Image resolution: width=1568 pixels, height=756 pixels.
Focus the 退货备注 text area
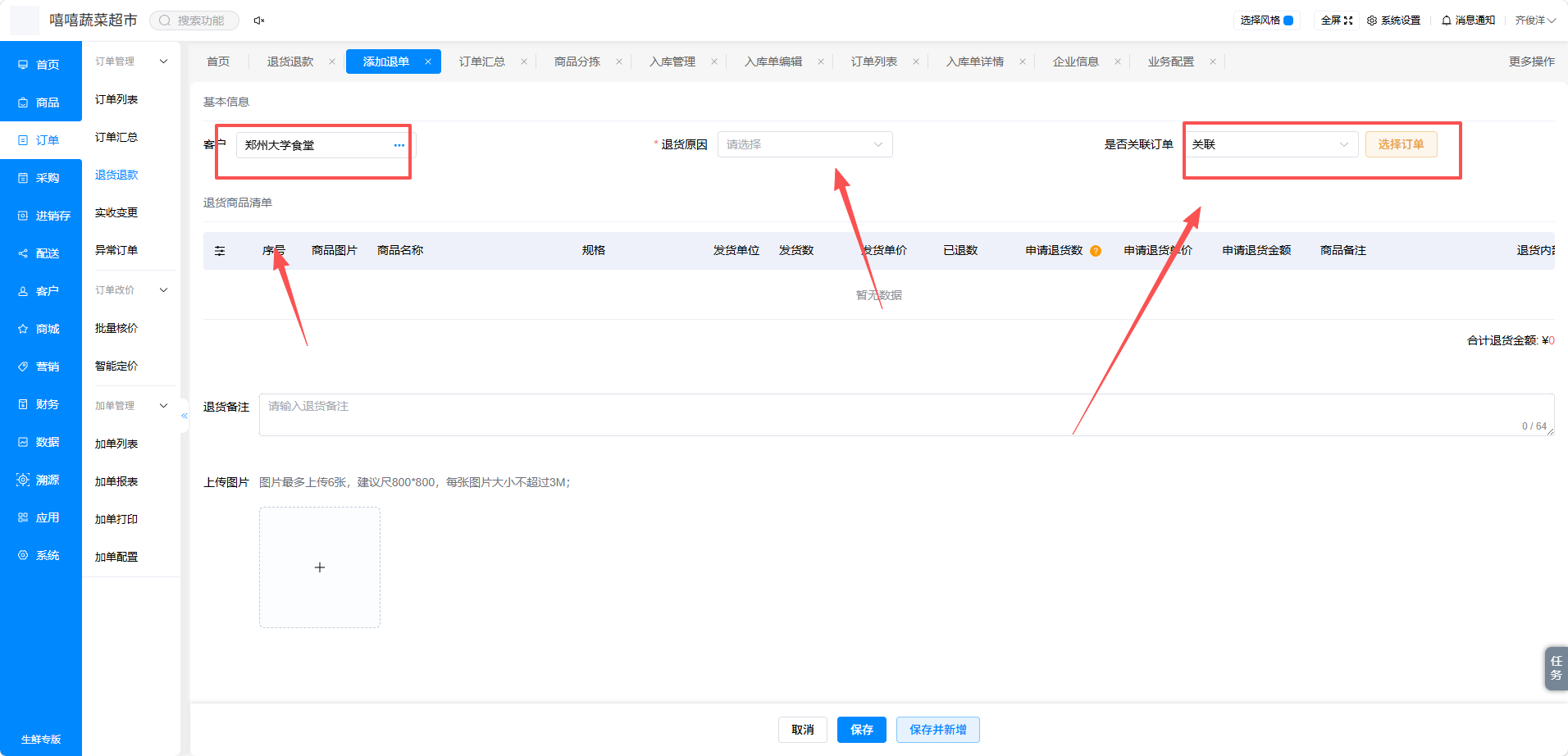pyautogui.click(x=906, y=415)
